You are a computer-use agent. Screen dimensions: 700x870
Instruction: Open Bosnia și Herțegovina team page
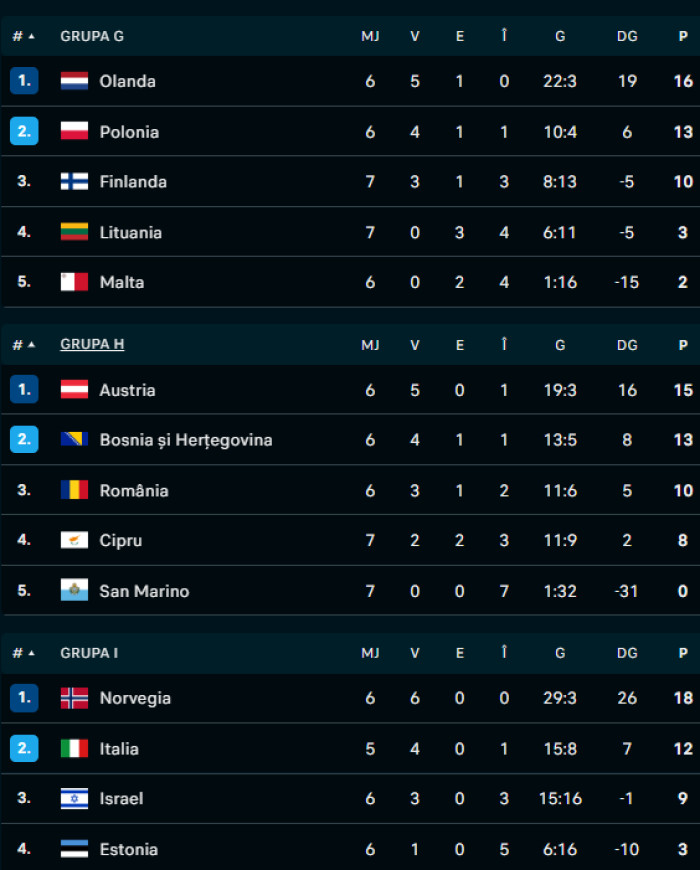(186, 440)
